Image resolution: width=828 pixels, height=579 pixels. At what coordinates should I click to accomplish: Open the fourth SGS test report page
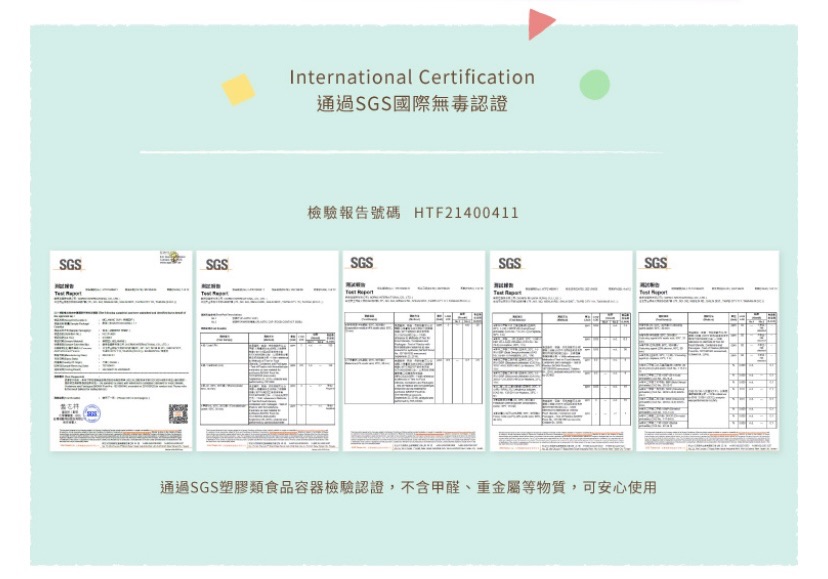[x=560, y=350]
